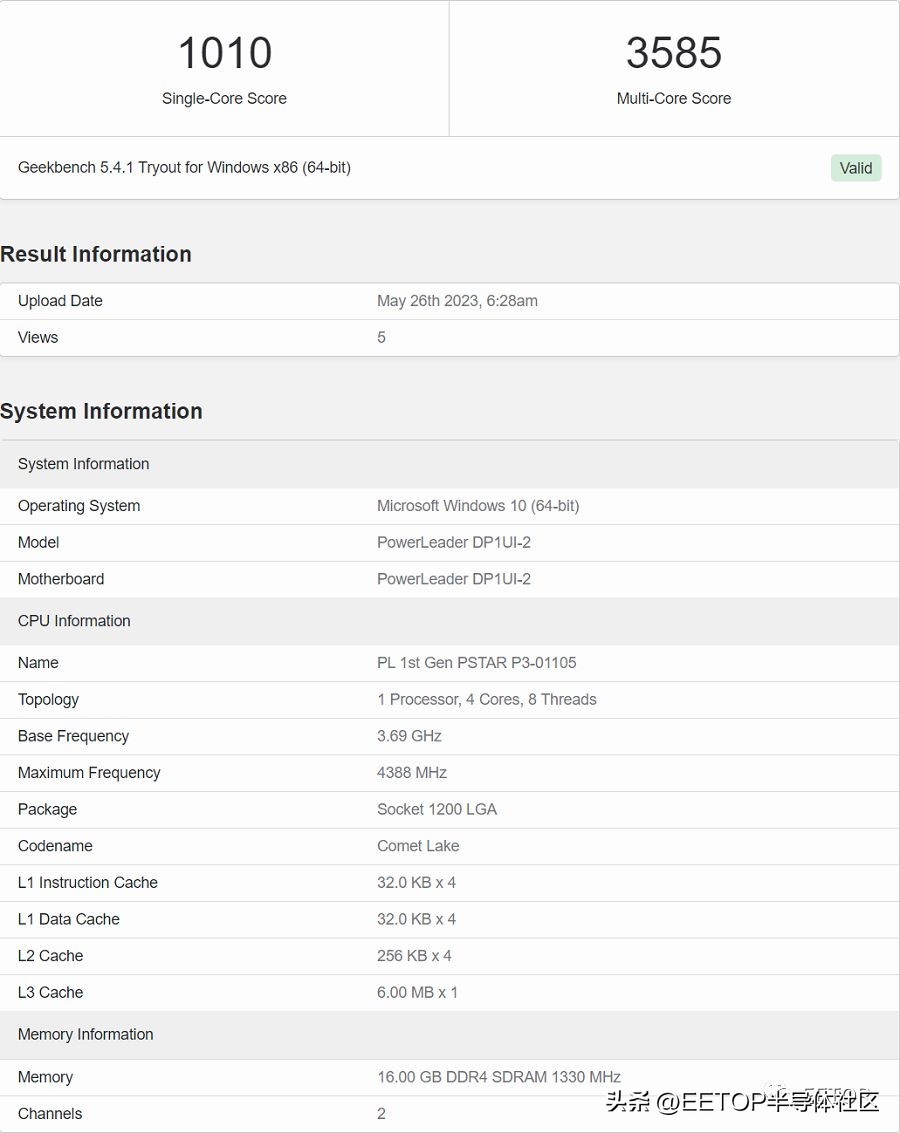Click the Result Information heading
Image resolution: width=900 pixels, height=1133 pixels.
click(x=96, y=254)
